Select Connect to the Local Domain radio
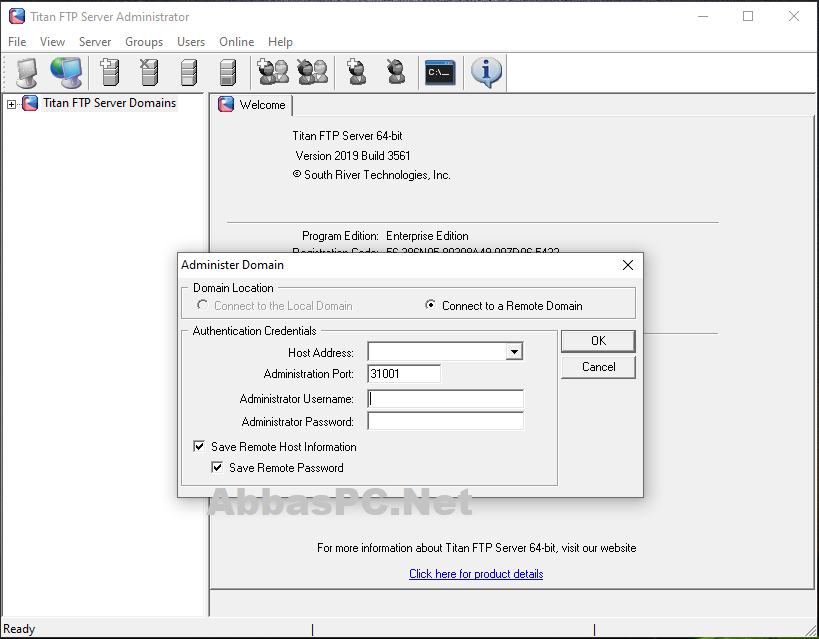Screen dimensions: 819x639 coord(202,305)
